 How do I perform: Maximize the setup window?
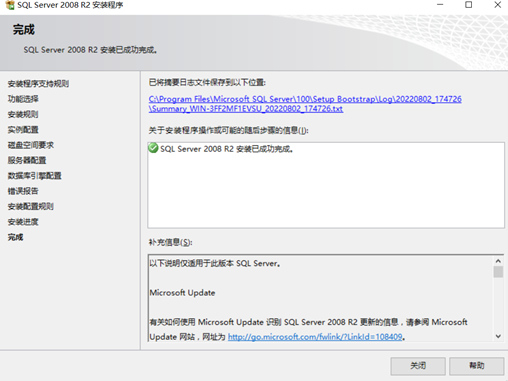469,5
